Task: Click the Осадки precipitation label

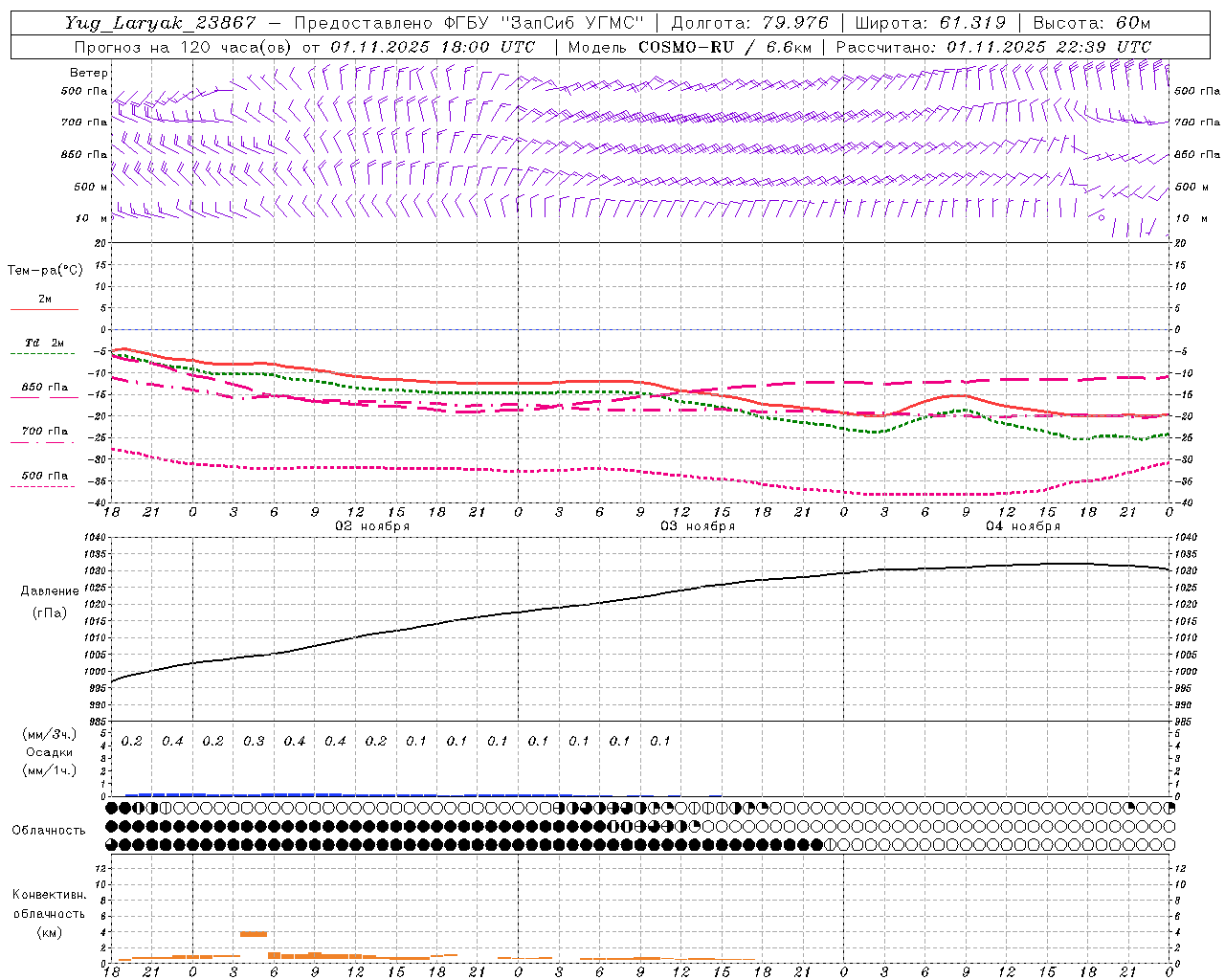Action: click(x=50, y=752)
